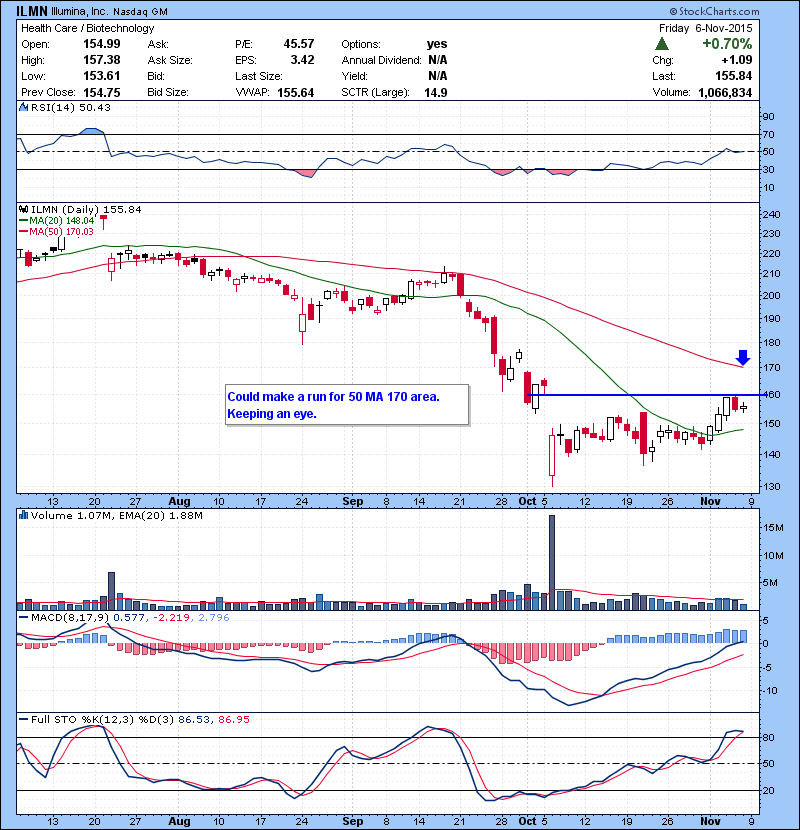Click the MA(20) 148.04 legend entry
This screenshot has width=800, height=830.
(x=57, y=221)
